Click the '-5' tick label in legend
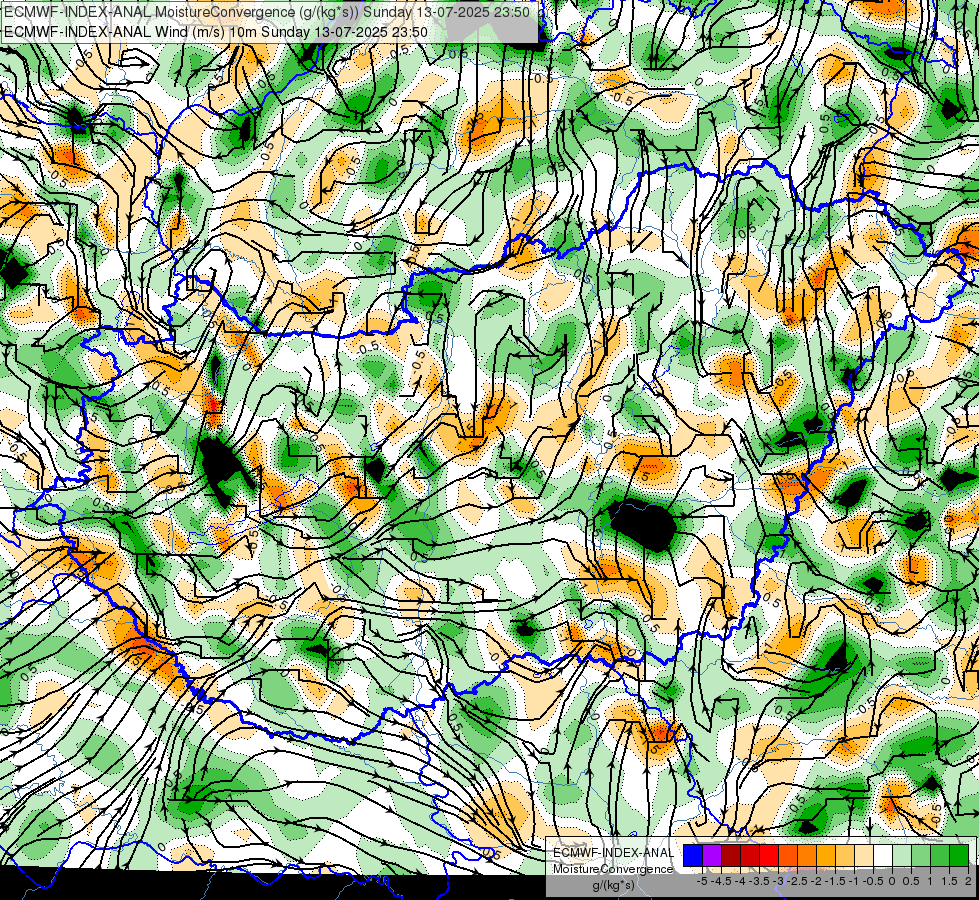Screen dimensions: 979x900 [x=702, y=881]
